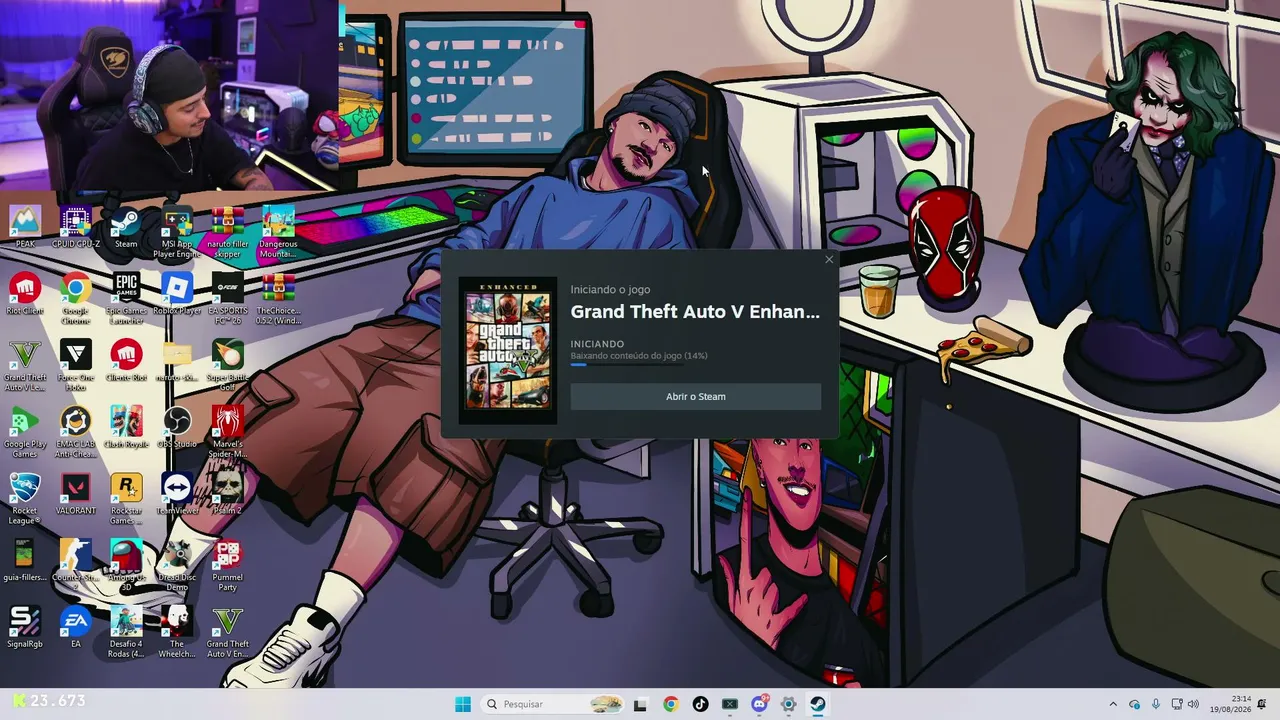1280x720 pixels.
Task: Open Discord from the taskbar
Action: [x=759, y=704]
